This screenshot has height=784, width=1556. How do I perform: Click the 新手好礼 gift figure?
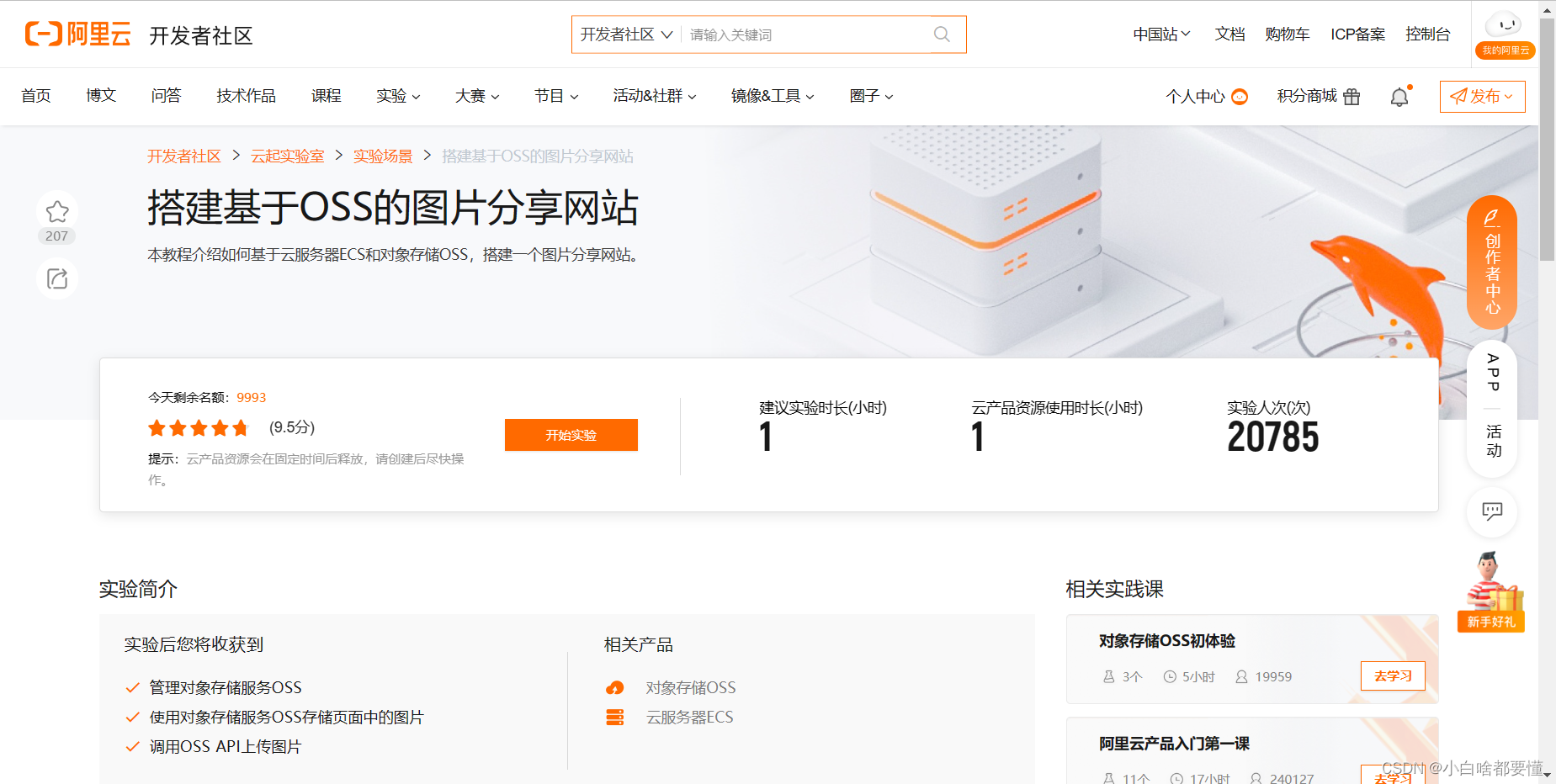click(1491, 591)
